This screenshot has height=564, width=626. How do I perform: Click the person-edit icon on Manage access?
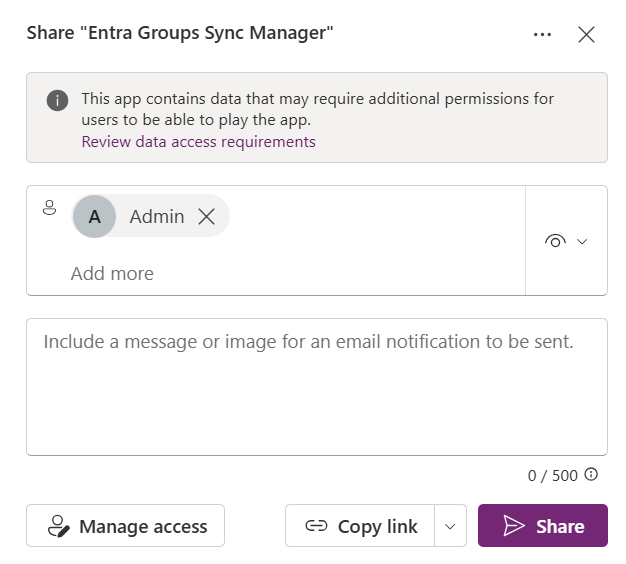(x=58, y=526)
